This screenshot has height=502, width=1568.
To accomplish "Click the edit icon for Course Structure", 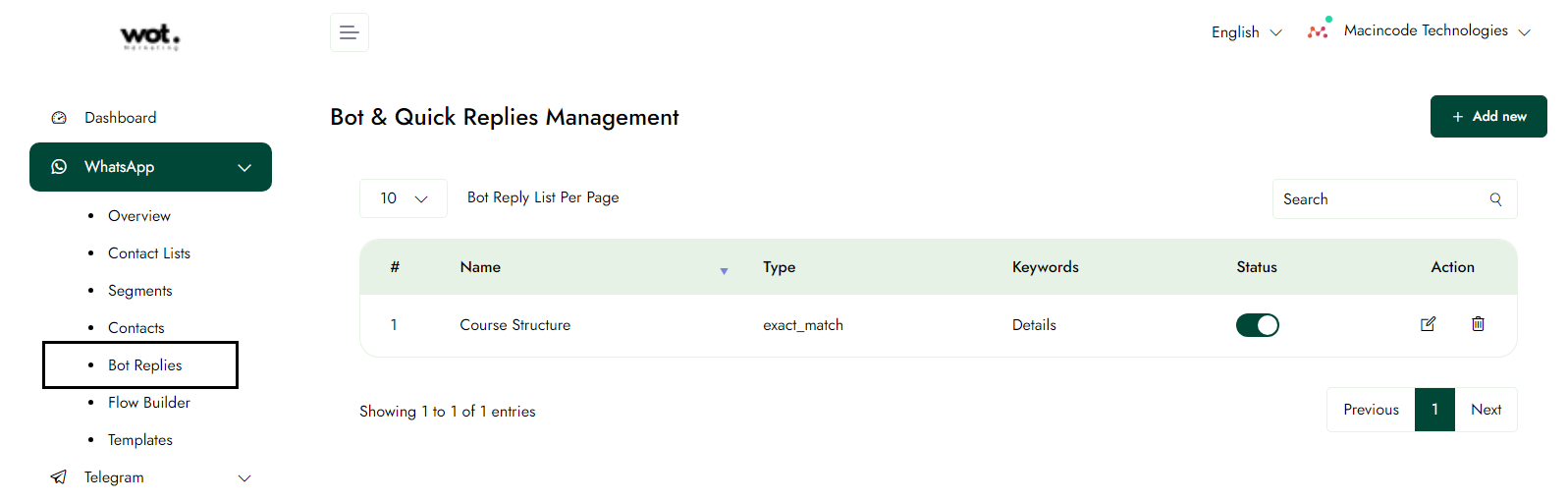I will pyautogui.click(x=1428, y=324).
